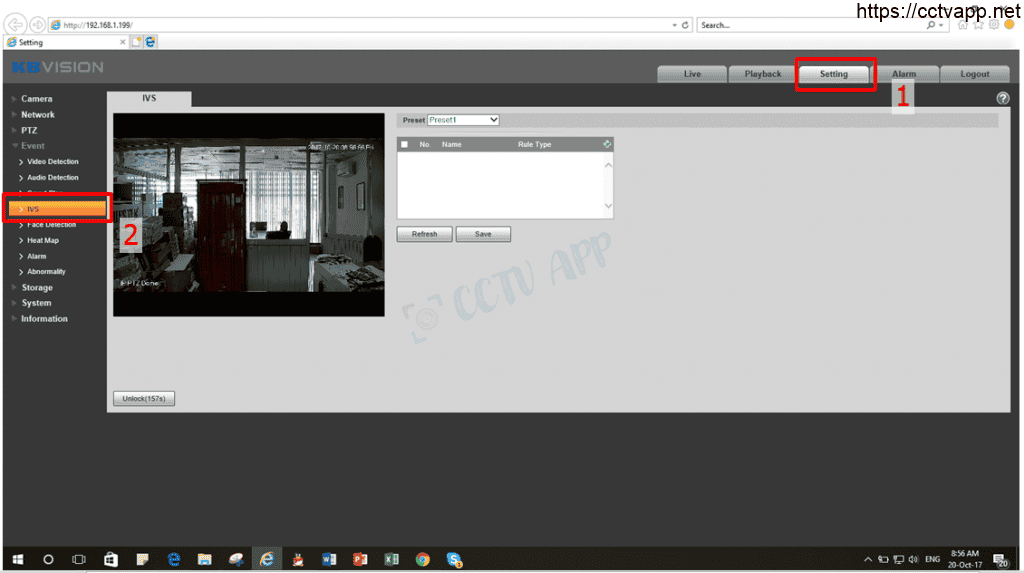This screenshot has width=1024, height=573.
Task: Switch to the Playback tab
Action: pyautogui.click(x=763, y=74)
